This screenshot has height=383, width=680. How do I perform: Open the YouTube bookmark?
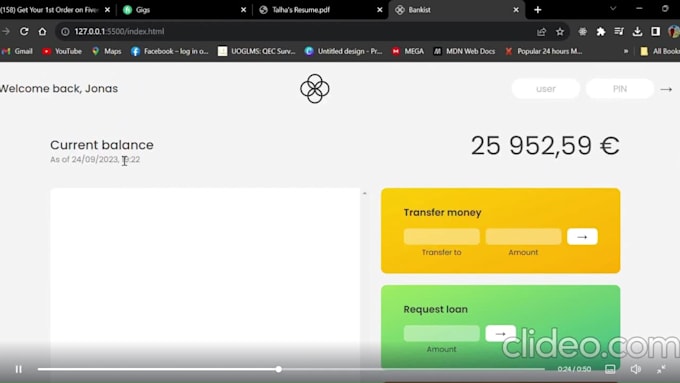62,51
